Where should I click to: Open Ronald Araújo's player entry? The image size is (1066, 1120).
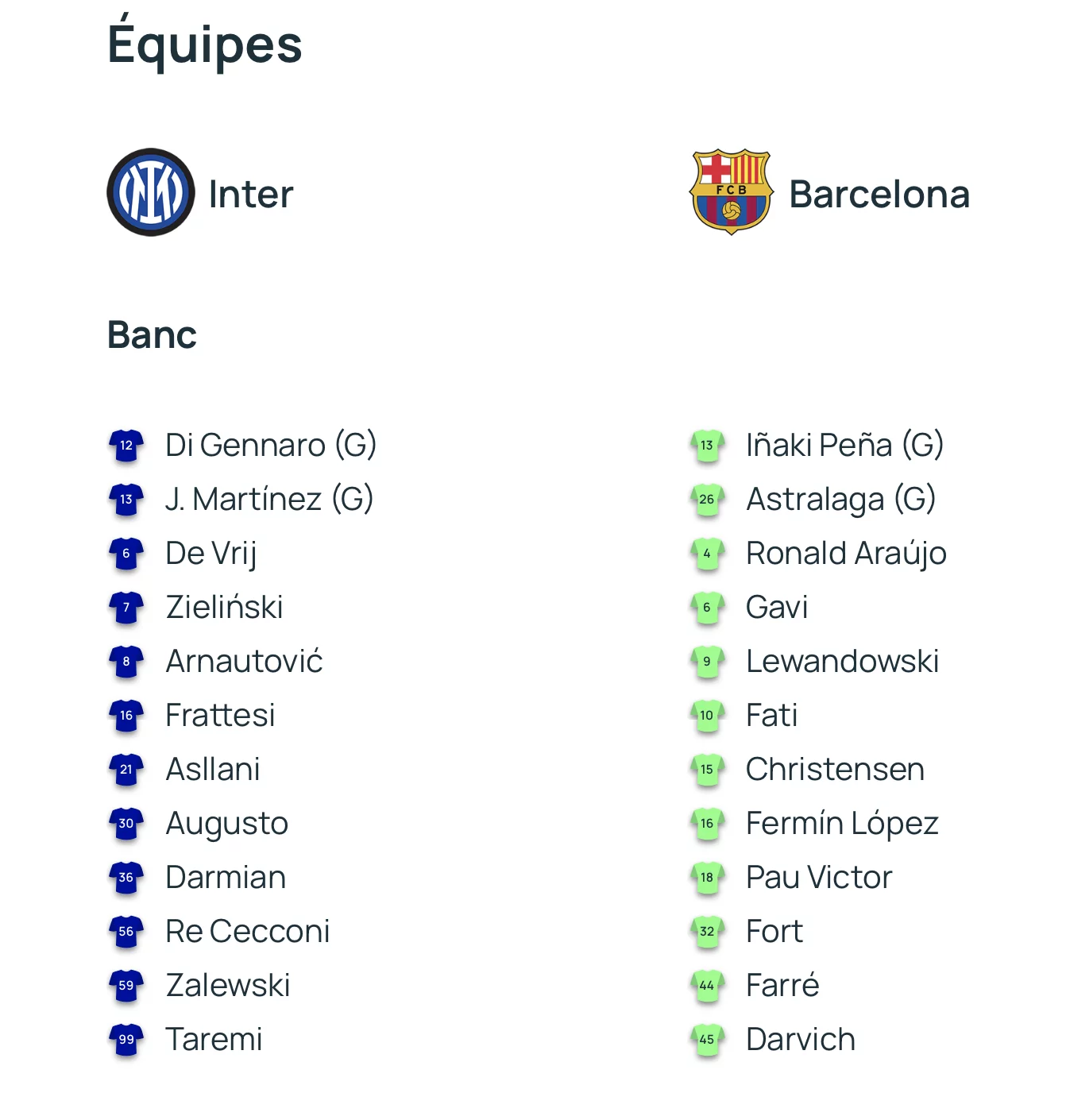(847, 554)
